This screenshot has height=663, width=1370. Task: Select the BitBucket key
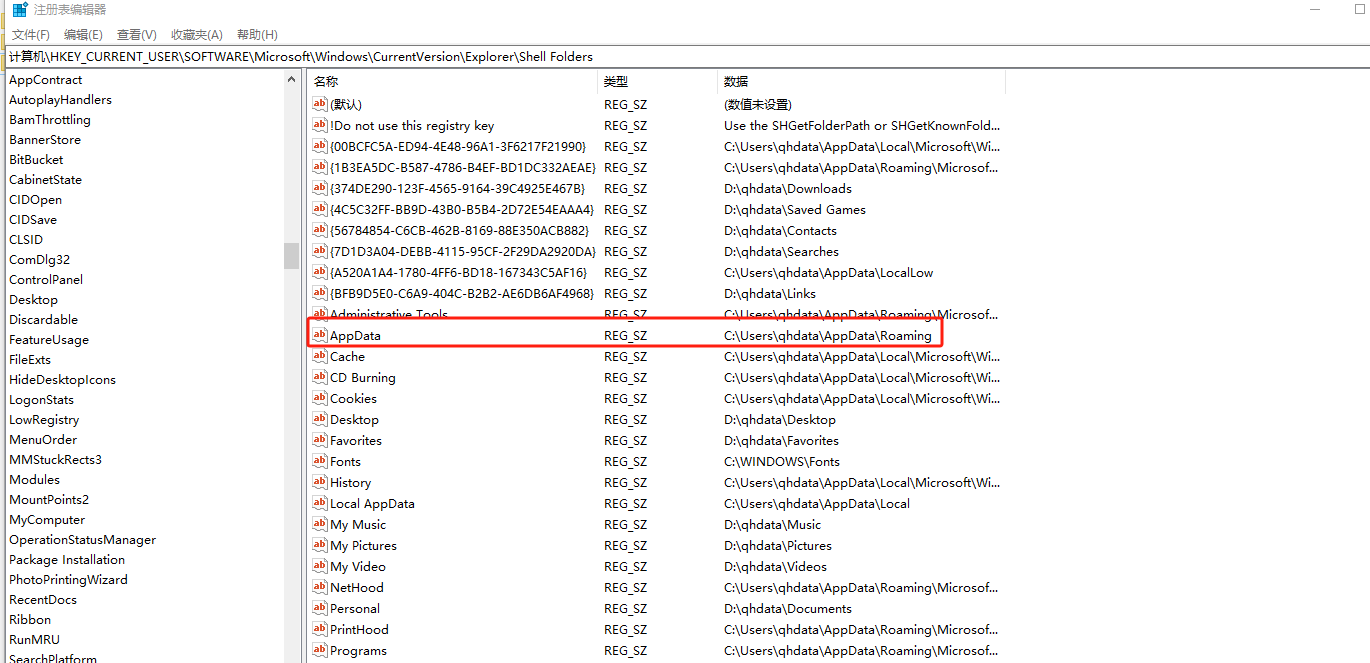coord(36,160)
